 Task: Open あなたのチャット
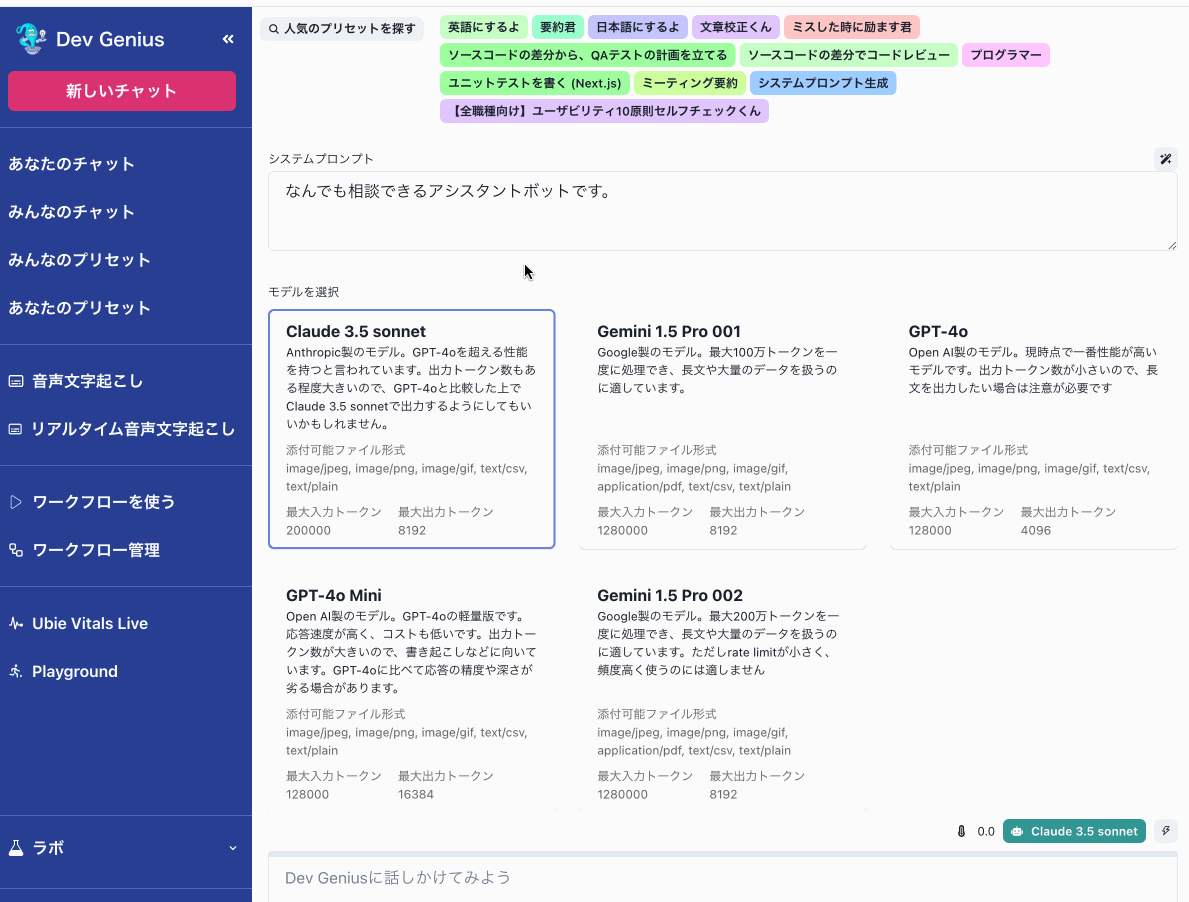(x=71, y=164)
